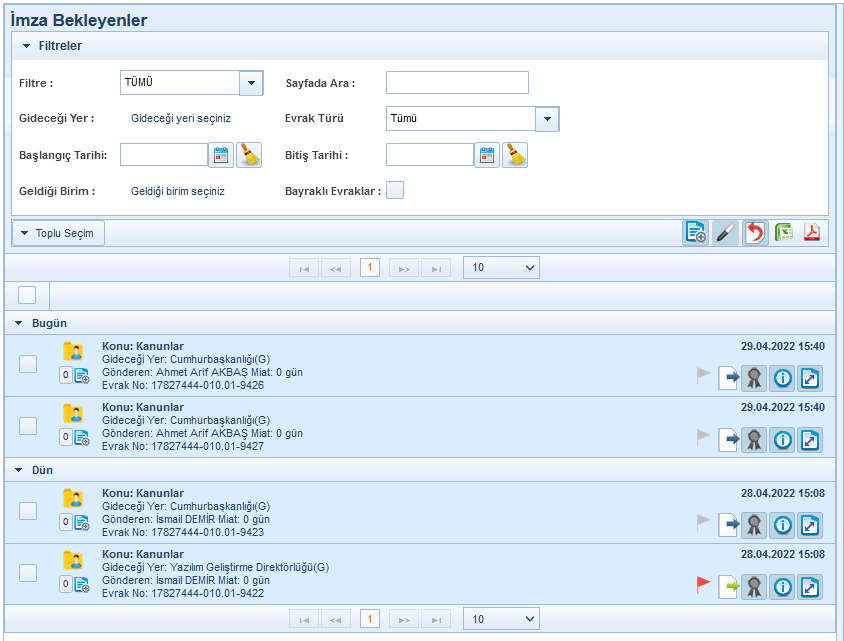844x641 pixels.
Task: Open calendar picker for Başlangıç Tarihi
Action: click(x=221, y=155)
